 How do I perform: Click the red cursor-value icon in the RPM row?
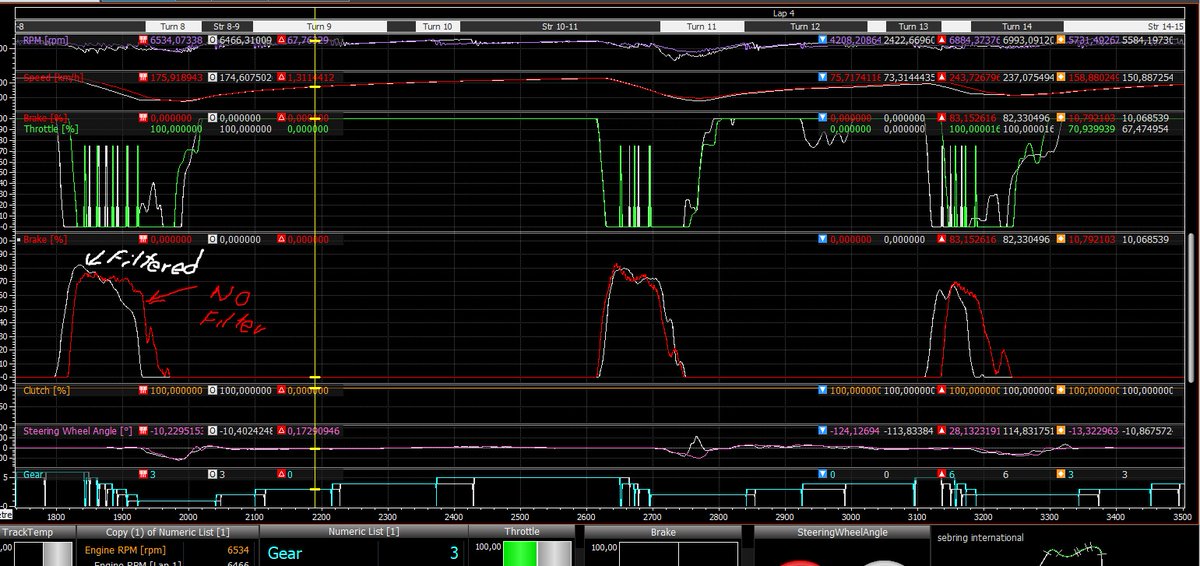142,40
